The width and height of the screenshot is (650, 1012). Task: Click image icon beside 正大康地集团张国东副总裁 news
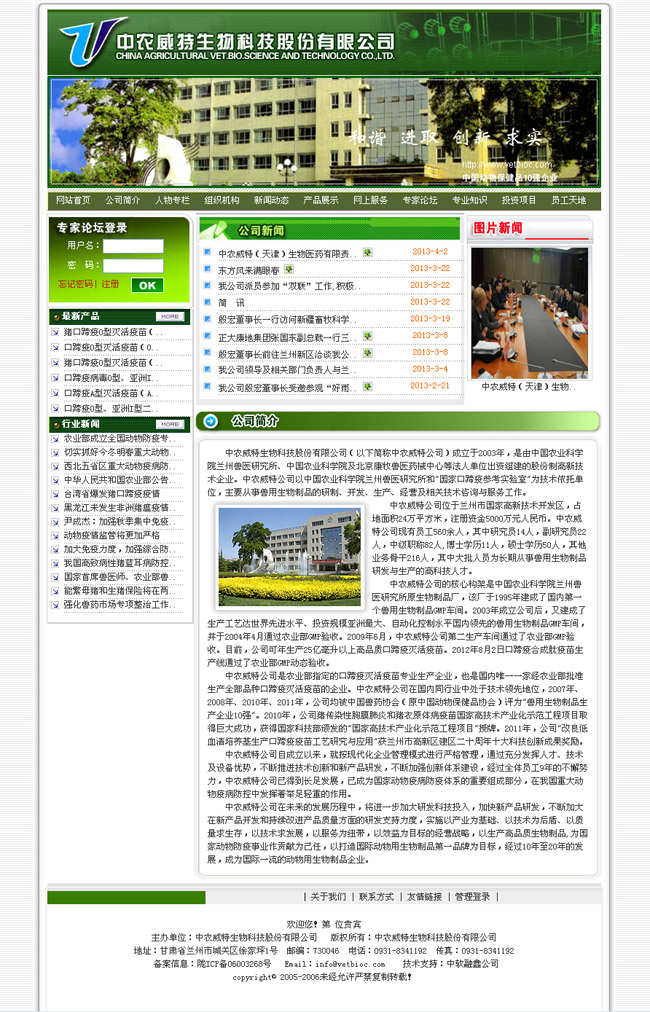(x=367, y=336)
